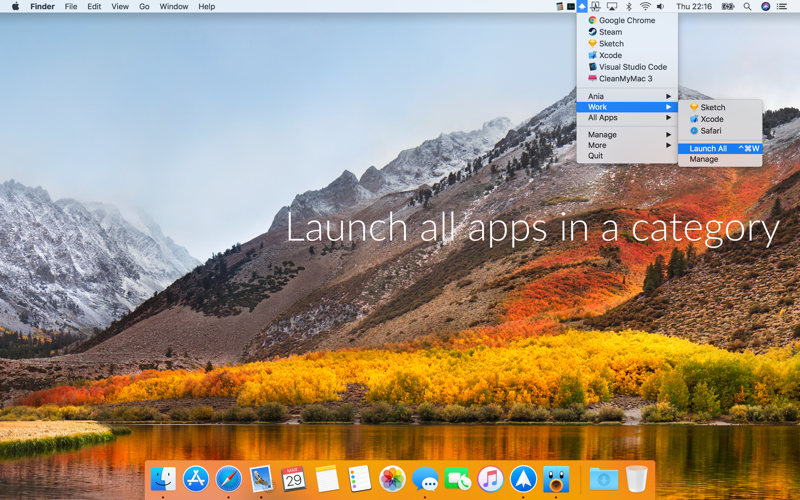Open Safari compass icon in the Dock
This screenshot has width=800, height=500.
pos(229,479)
